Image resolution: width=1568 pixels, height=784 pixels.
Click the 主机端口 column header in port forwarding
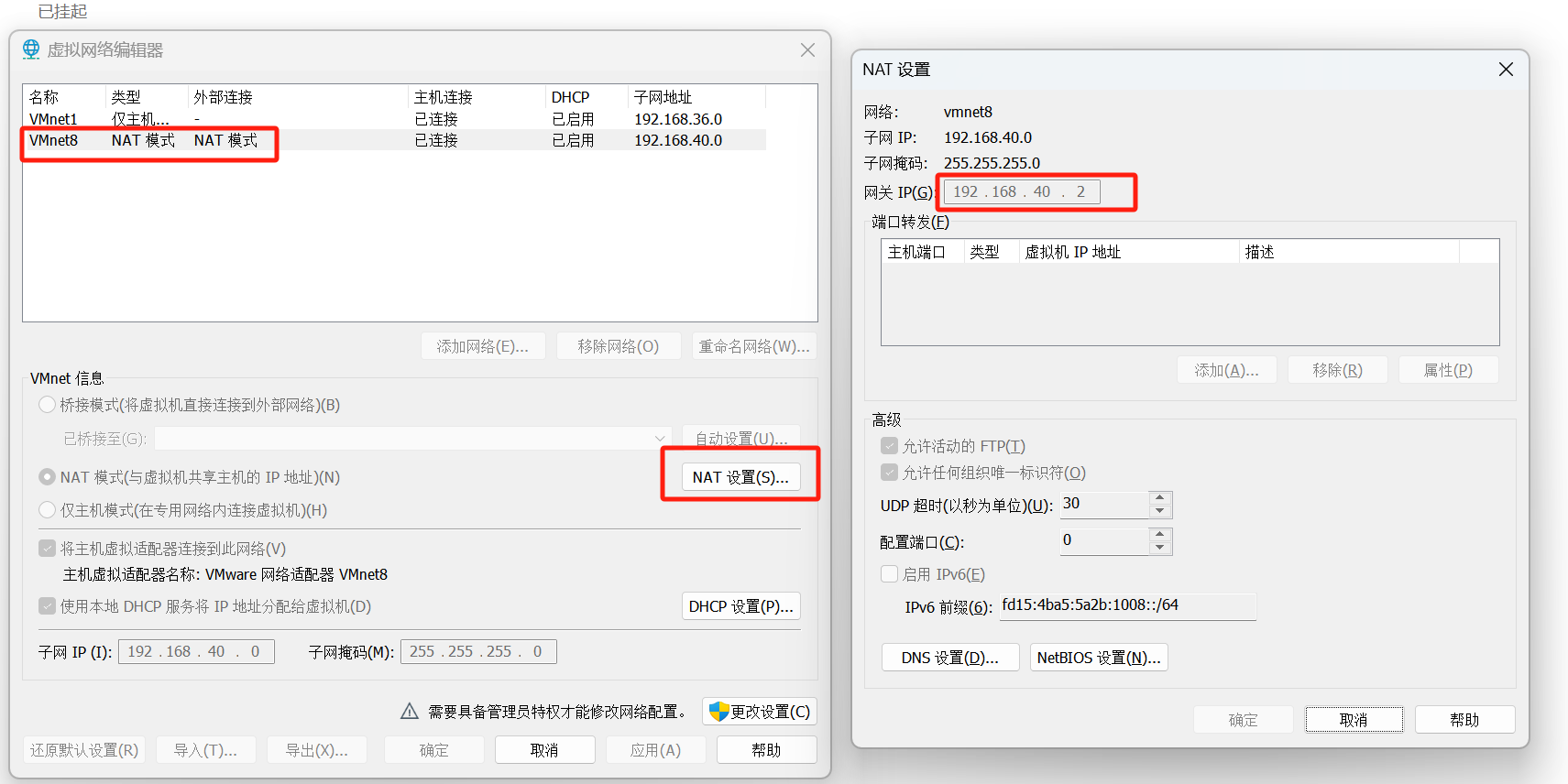923,252
